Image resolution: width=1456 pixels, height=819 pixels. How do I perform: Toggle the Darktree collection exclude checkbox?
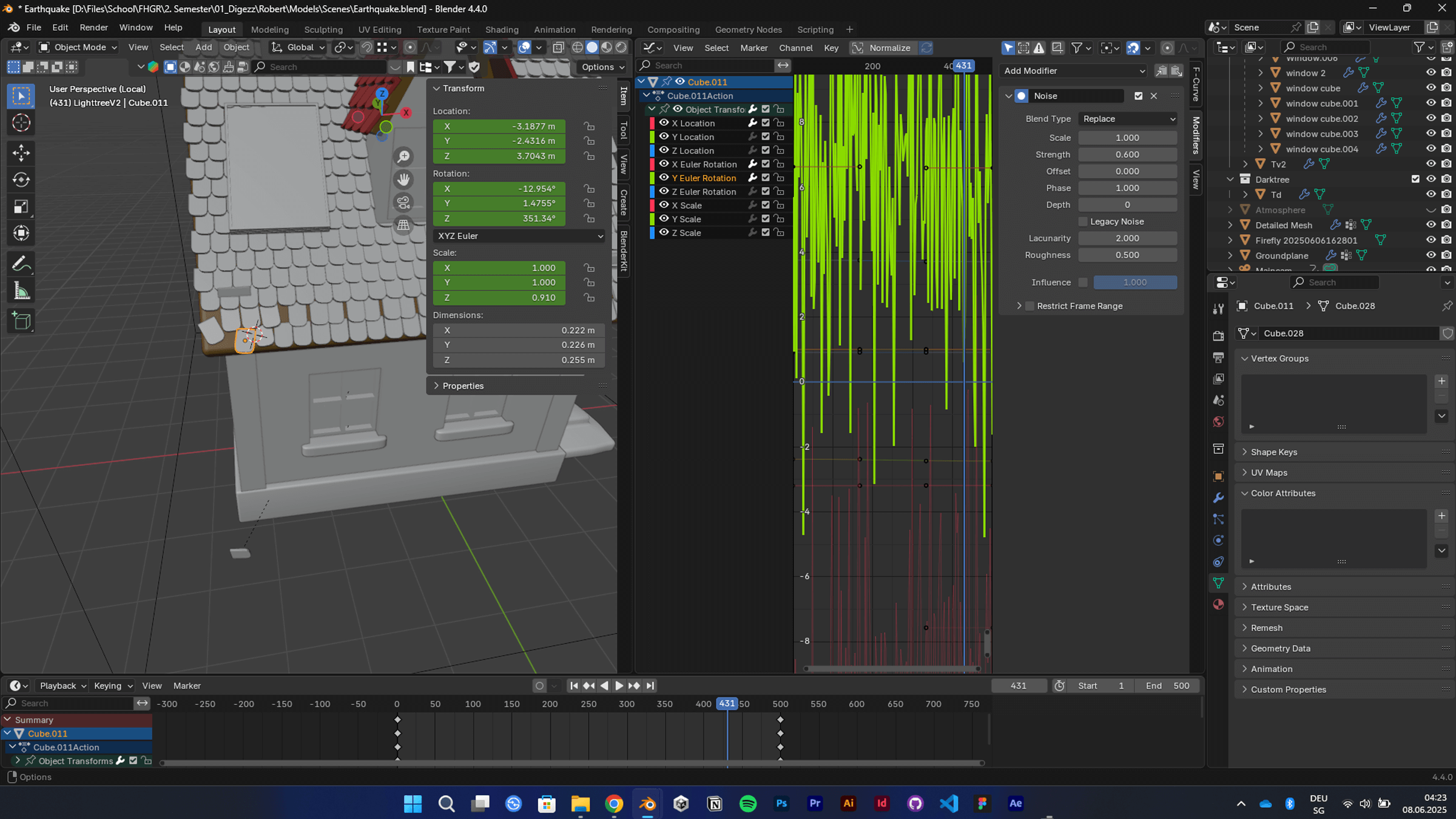[1415, 179]
